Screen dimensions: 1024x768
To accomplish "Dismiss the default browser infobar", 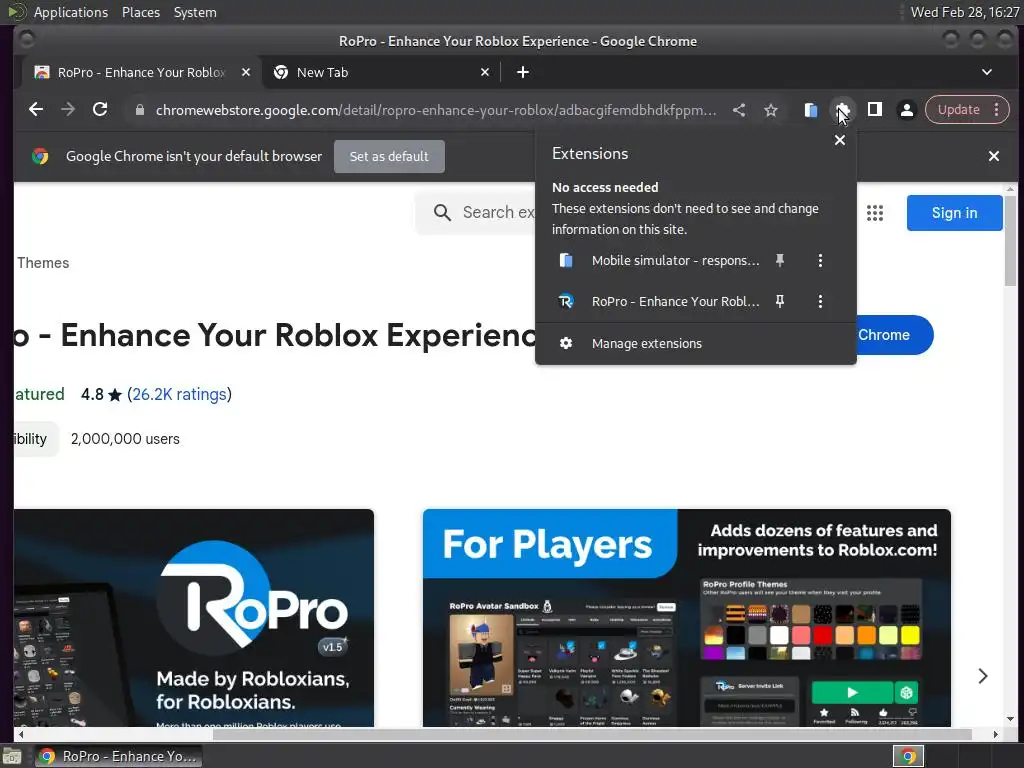I will point(994,156).
